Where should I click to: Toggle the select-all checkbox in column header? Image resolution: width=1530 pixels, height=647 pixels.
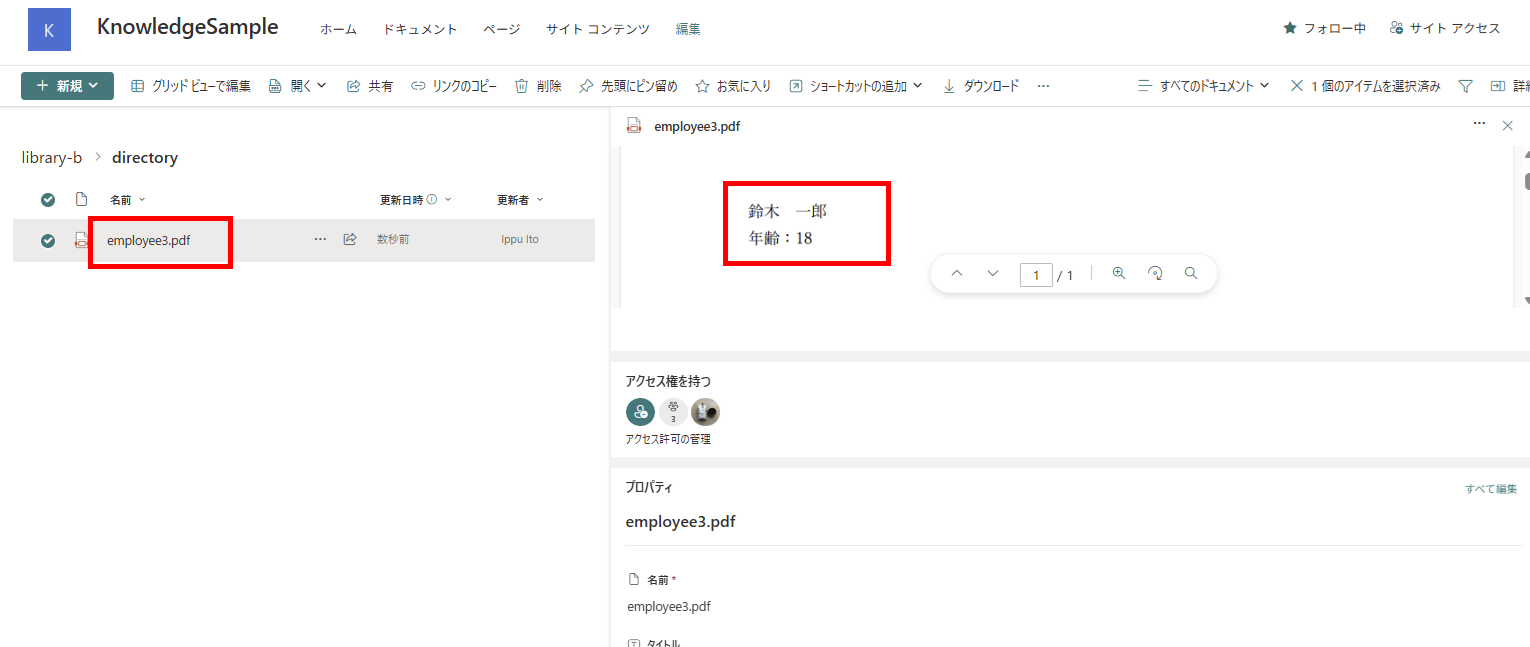pyautogui.click(x=47, y=199)
